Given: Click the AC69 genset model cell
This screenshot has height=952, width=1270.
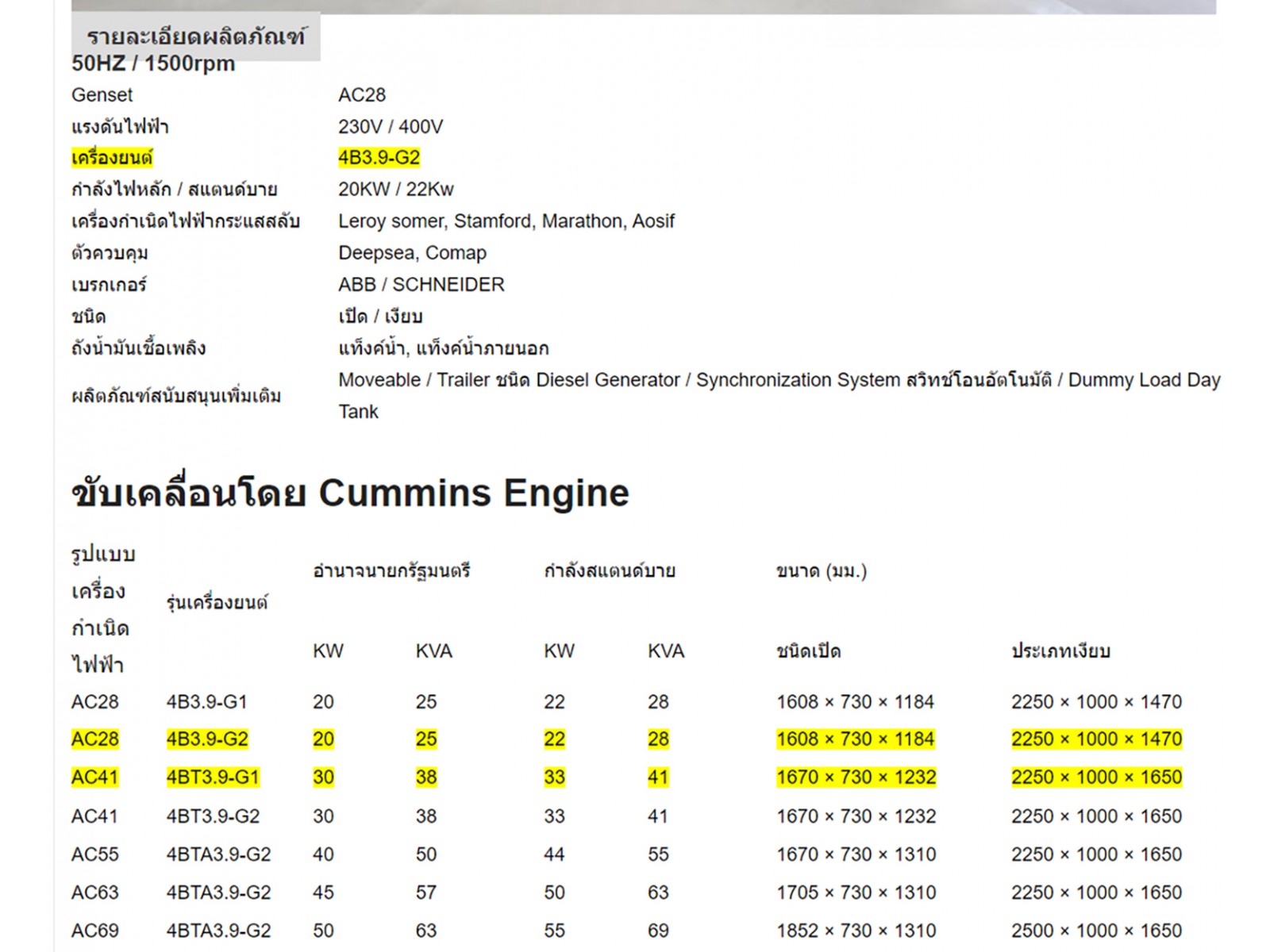Looking at the screenshot, I should (x=94, y=931).
